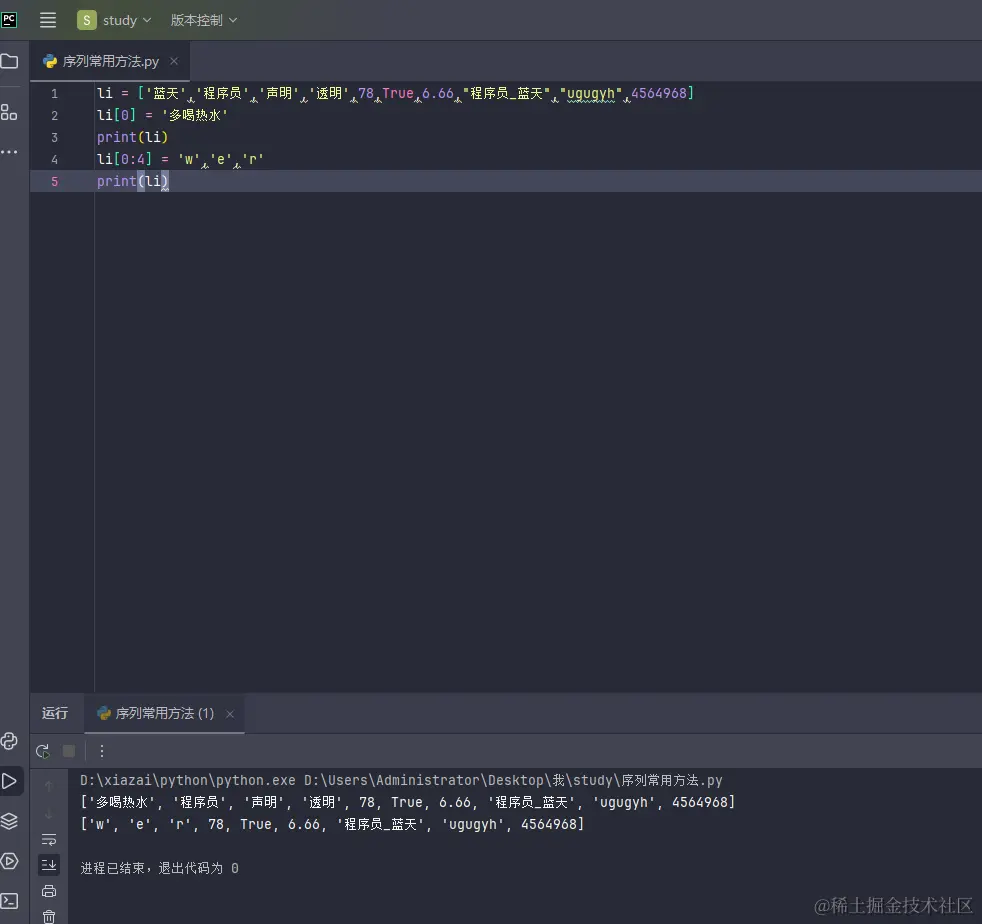The width and height of the screenshot is (982, 924).
Task: Open the Python Packages layers icon
Action: [x=9, y=821]
